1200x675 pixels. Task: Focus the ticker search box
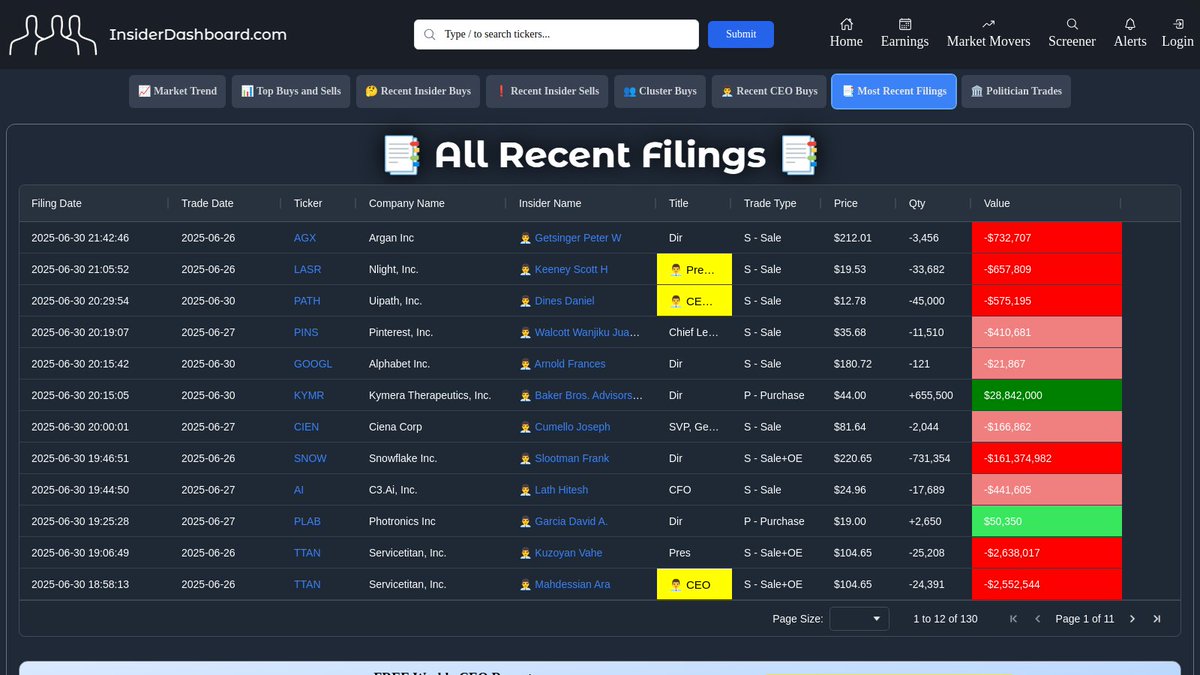click(556, 34)
